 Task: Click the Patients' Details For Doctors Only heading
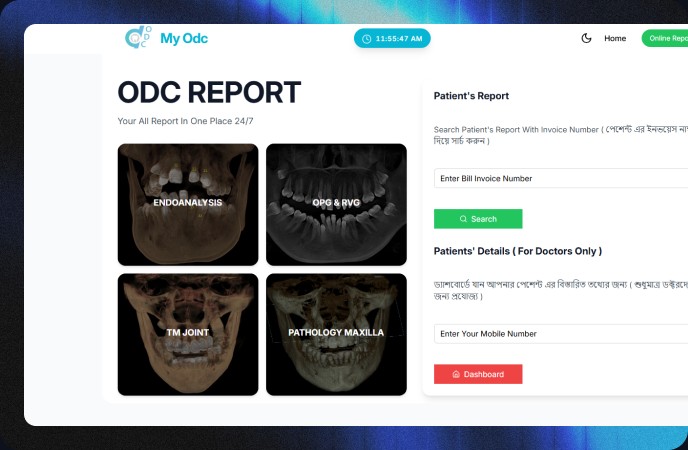pyautogui.click(x=518, y=251)
